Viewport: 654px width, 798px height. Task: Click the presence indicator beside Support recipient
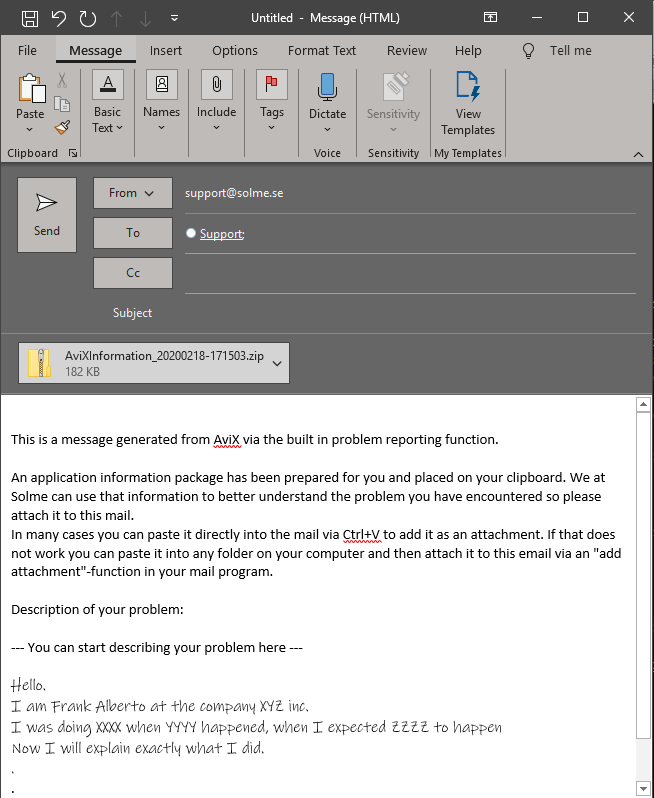click(191, 234)
